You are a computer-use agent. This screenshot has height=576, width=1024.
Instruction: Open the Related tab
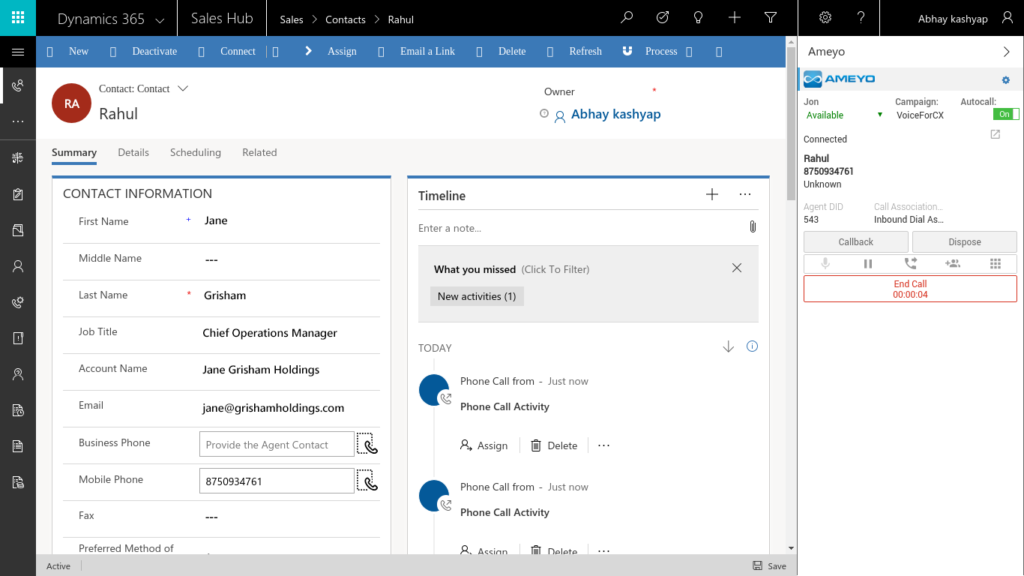pos(259,152)
